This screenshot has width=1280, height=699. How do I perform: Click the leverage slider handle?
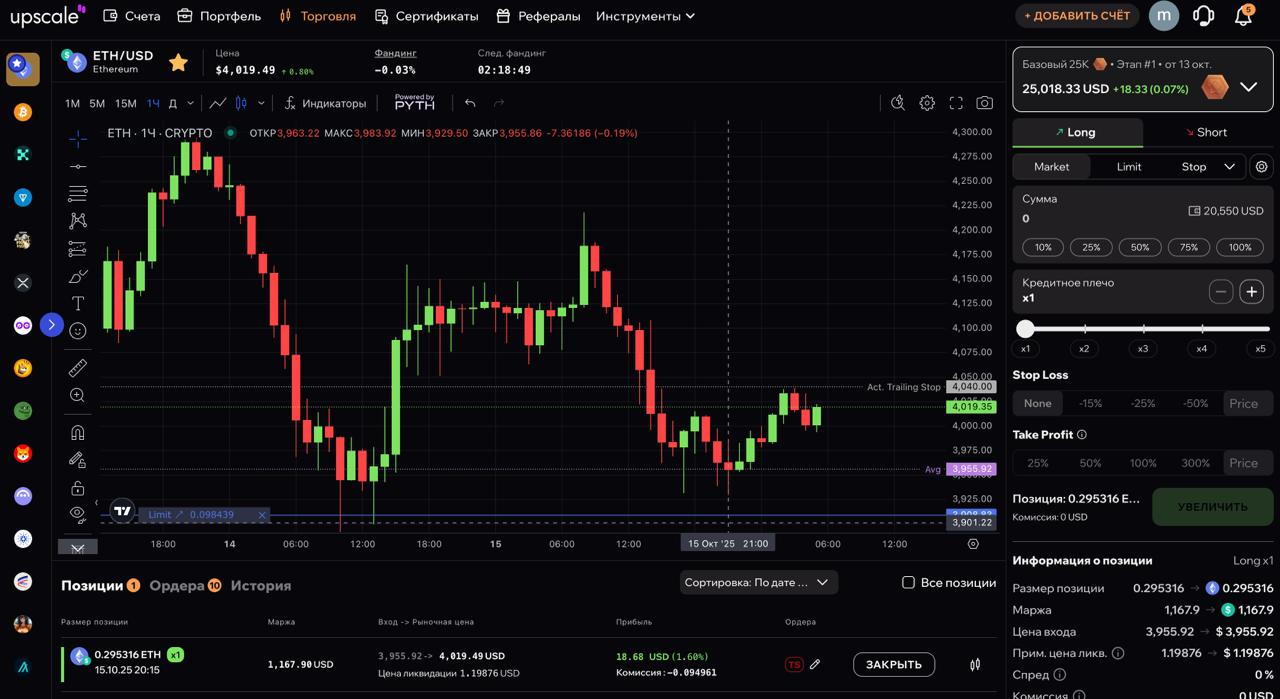point(1025,328)
